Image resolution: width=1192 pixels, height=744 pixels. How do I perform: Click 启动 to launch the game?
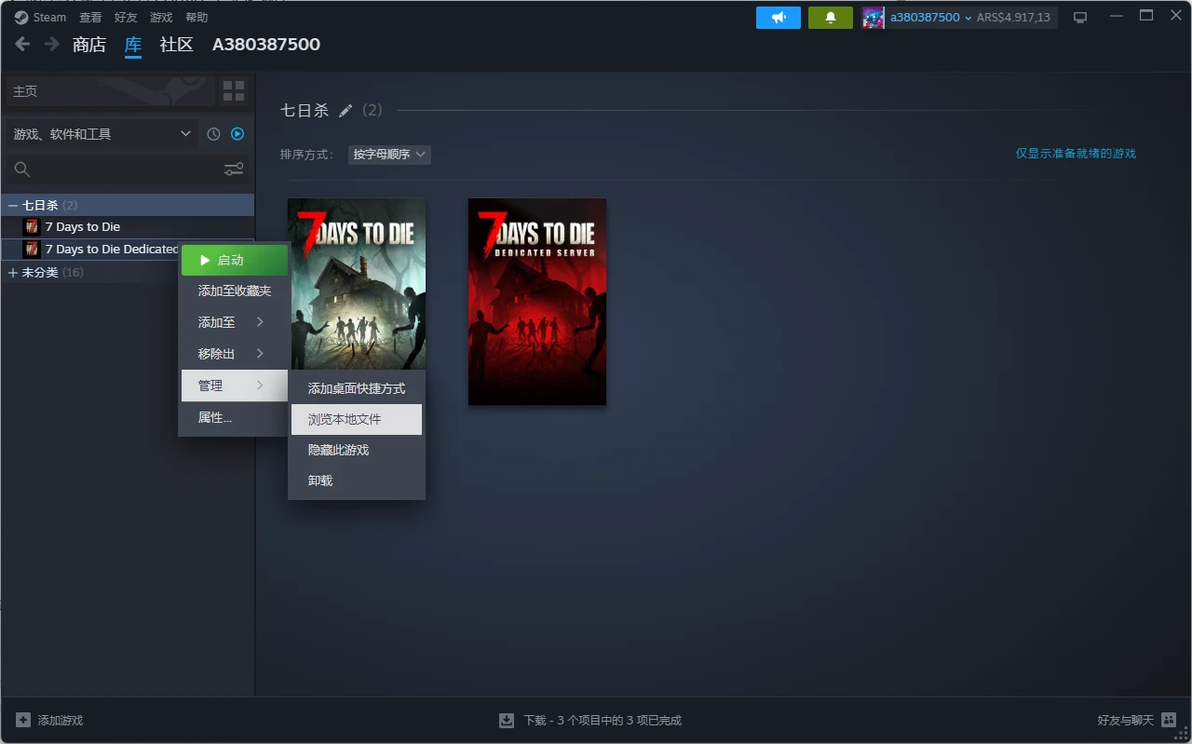click(234, 260)
